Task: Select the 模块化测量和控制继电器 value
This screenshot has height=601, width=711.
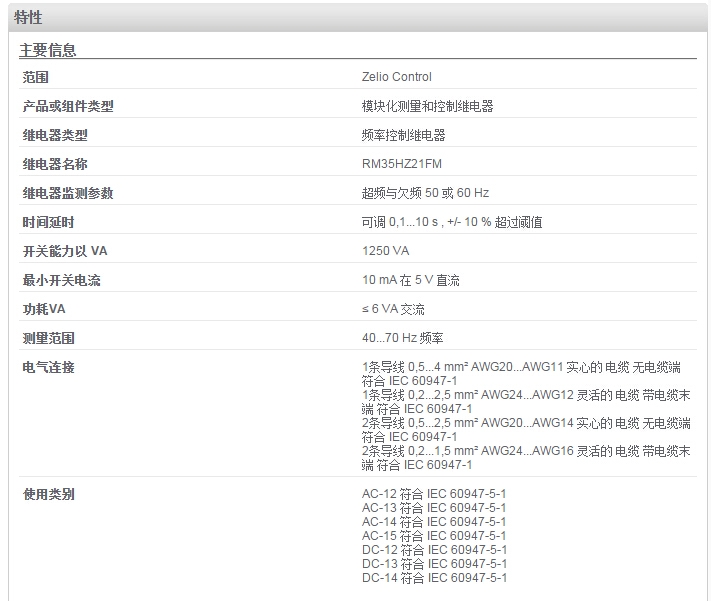Action: [428, 106]
